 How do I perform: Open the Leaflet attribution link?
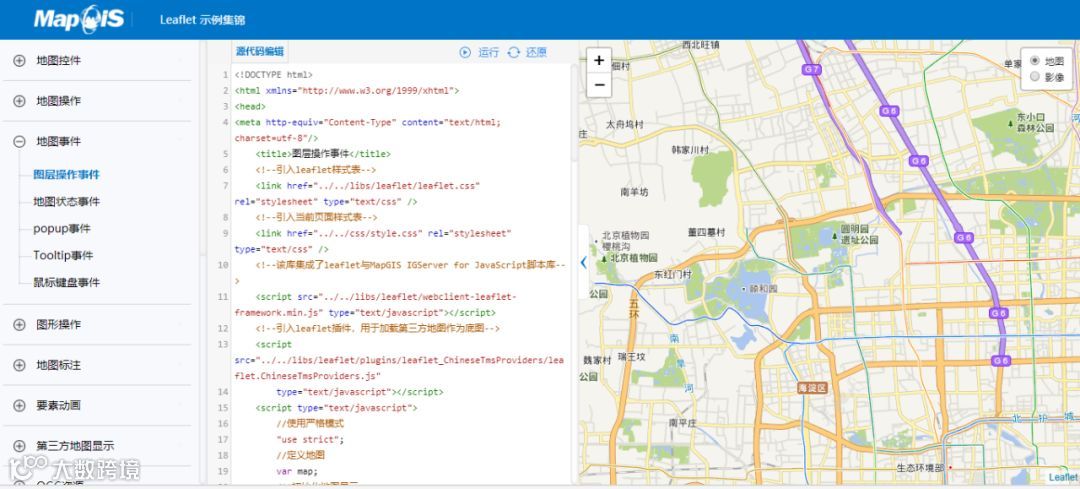pyautogui.click(x=1063, y=477)
